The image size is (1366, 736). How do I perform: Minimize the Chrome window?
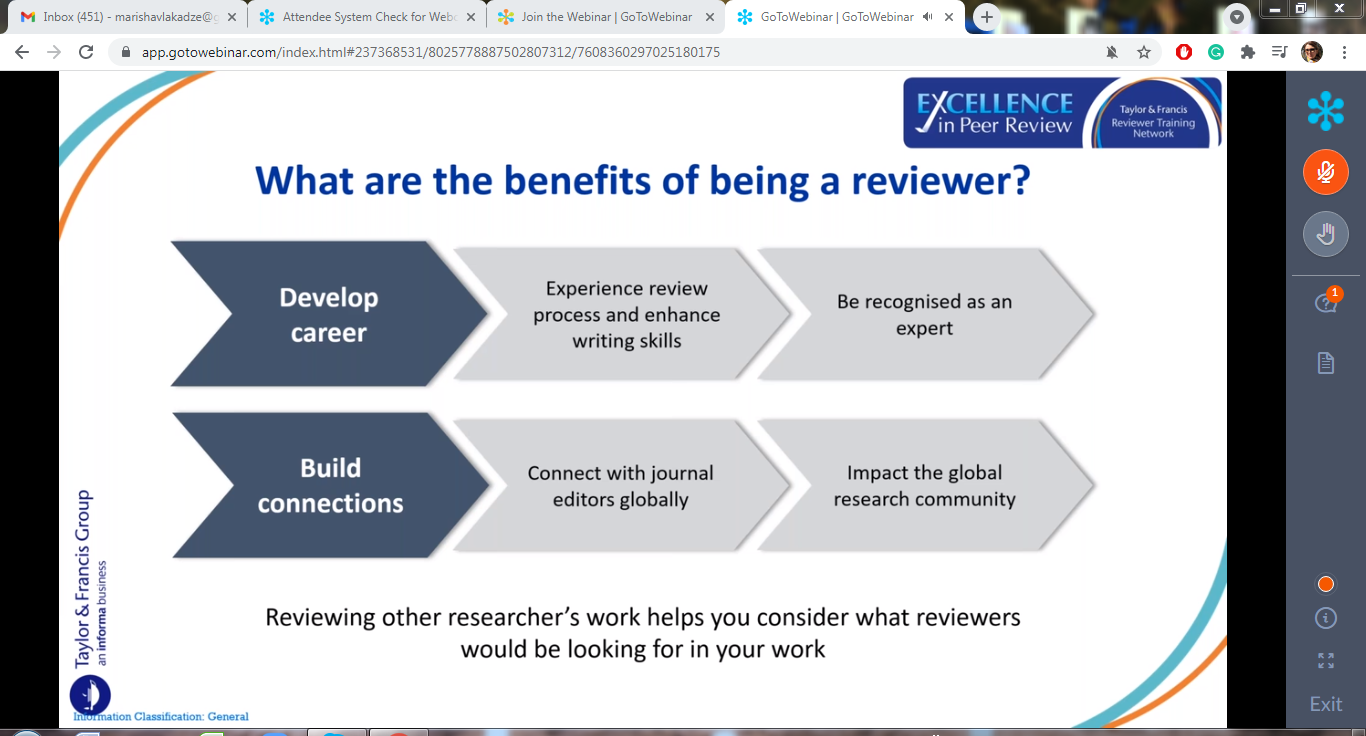point(1273,8)
